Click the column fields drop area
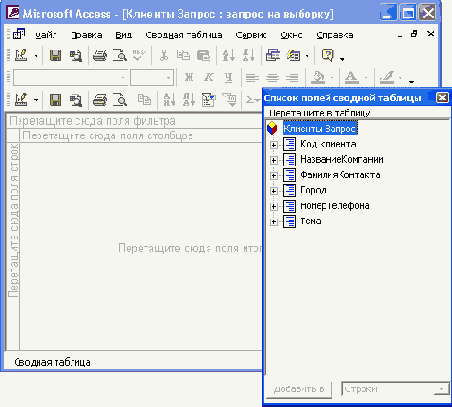 pos(141,136)
